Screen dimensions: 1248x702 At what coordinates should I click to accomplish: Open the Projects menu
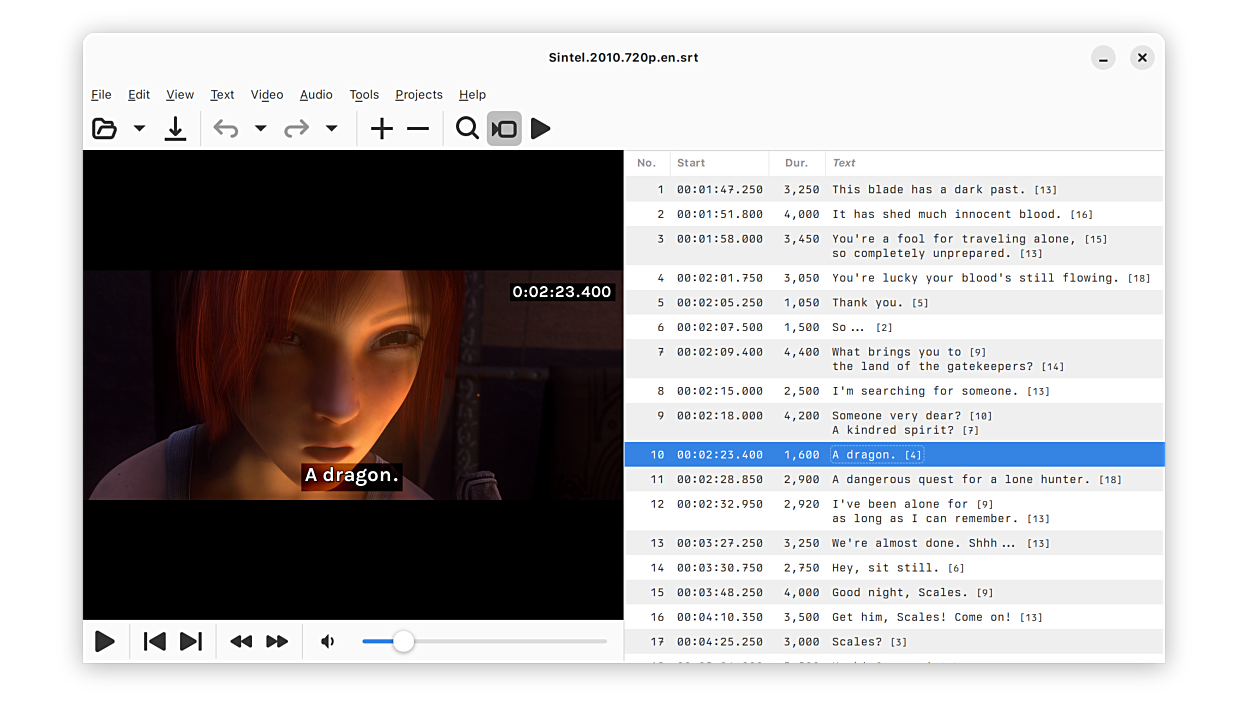click(418, 95)
